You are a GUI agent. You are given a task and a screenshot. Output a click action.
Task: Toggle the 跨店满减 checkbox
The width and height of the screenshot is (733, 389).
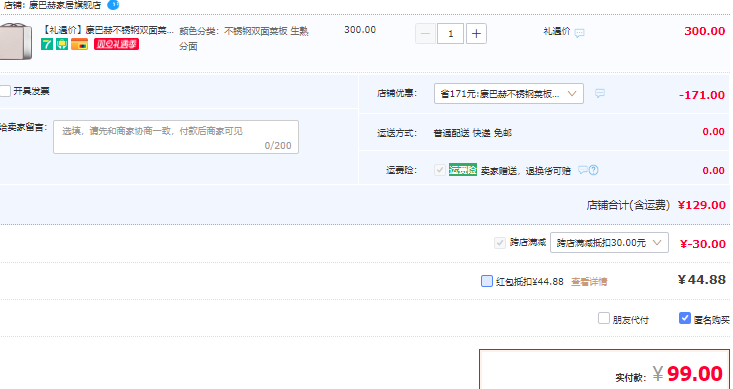point(500,243)
